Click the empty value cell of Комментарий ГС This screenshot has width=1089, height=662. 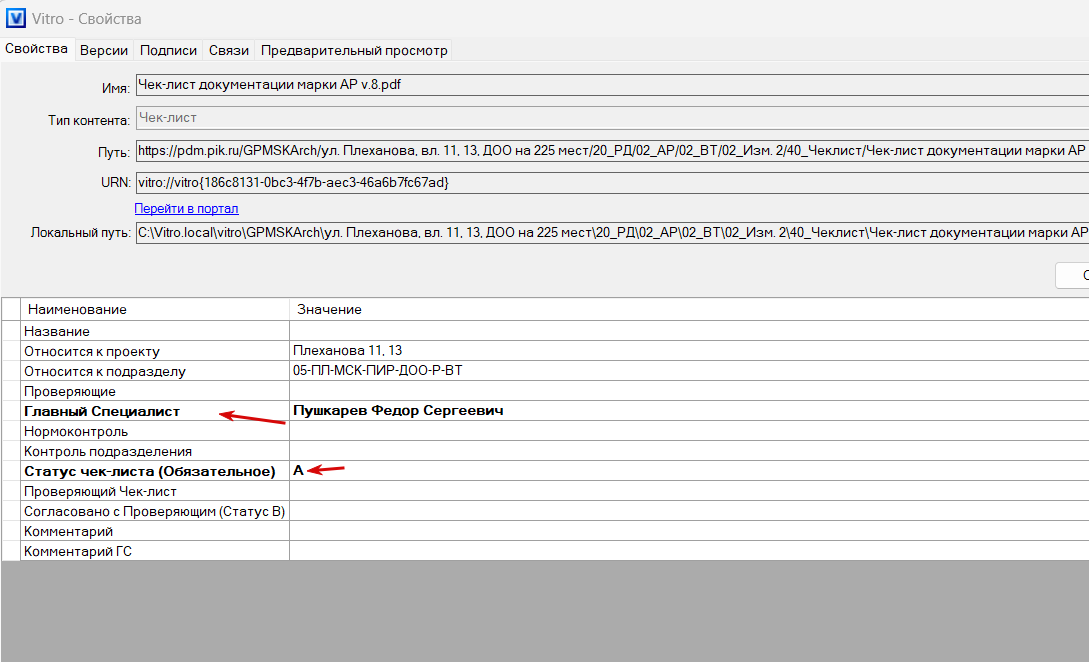coord(689,551)
